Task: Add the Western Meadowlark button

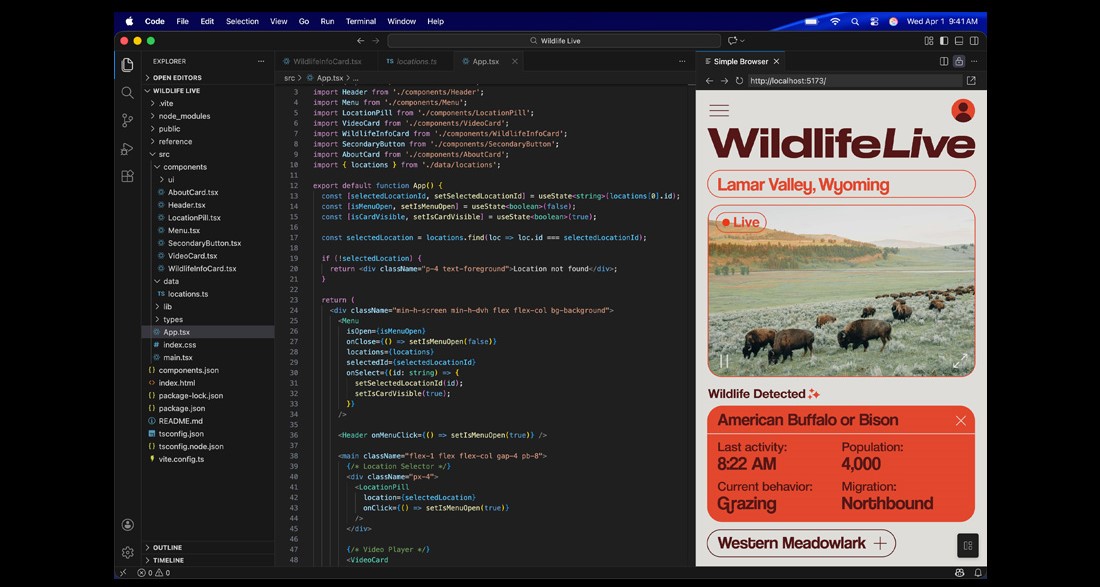Action: 801,544
